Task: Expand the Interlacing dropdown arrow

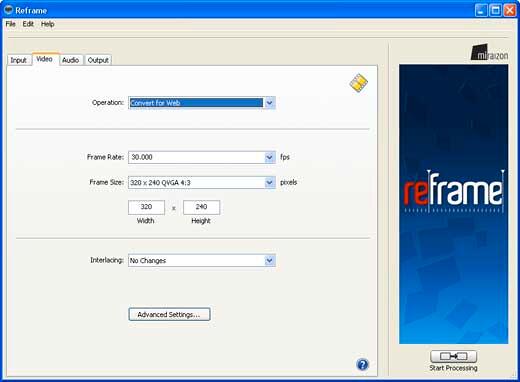Action: point(269,260)
